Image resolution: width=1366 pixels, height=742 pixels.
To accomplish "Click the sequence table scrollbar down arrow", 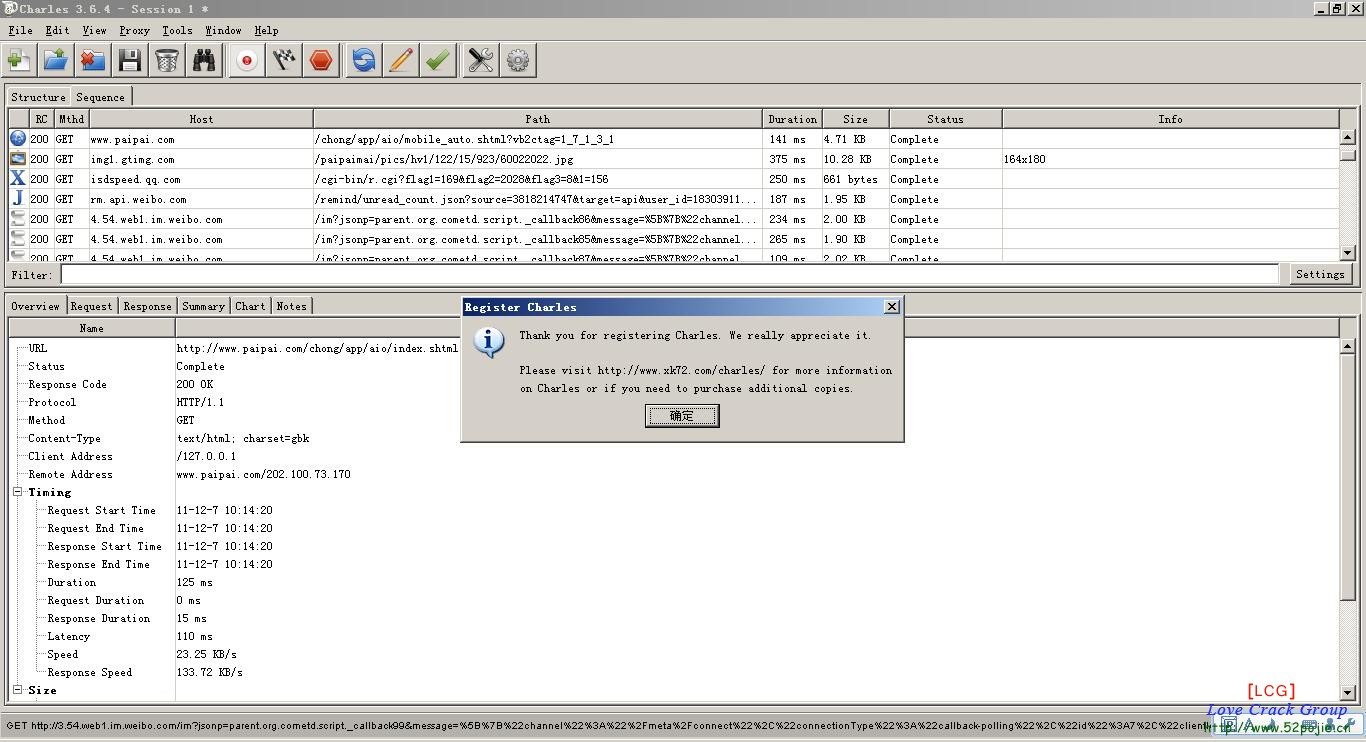I will pyautogui.click(x=1348, y=253).
